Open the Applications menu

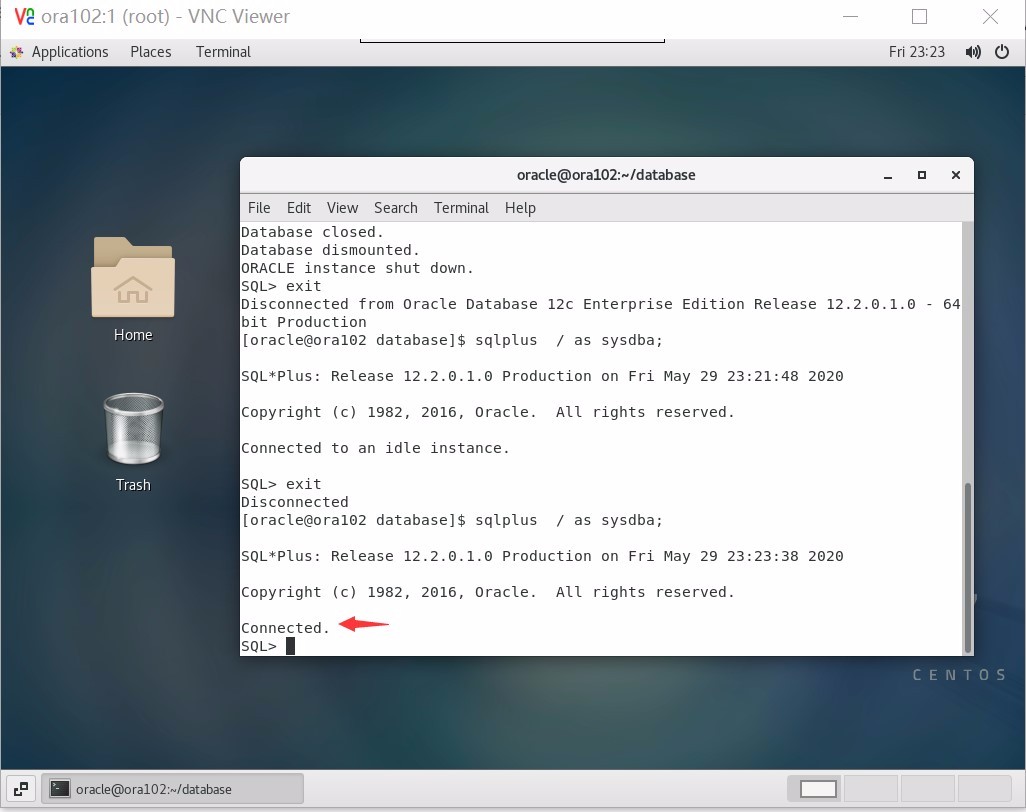(70, 52)
